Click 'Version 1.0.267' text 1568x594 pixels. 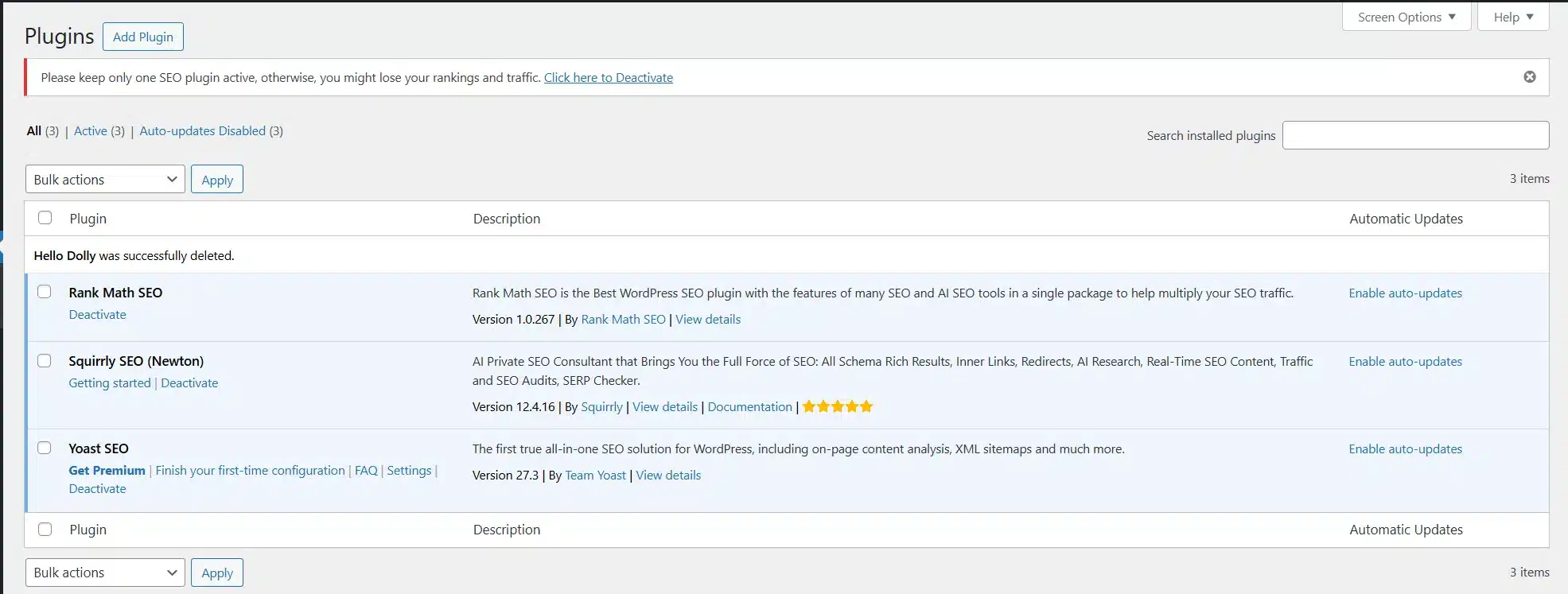(x=513, y=319)
